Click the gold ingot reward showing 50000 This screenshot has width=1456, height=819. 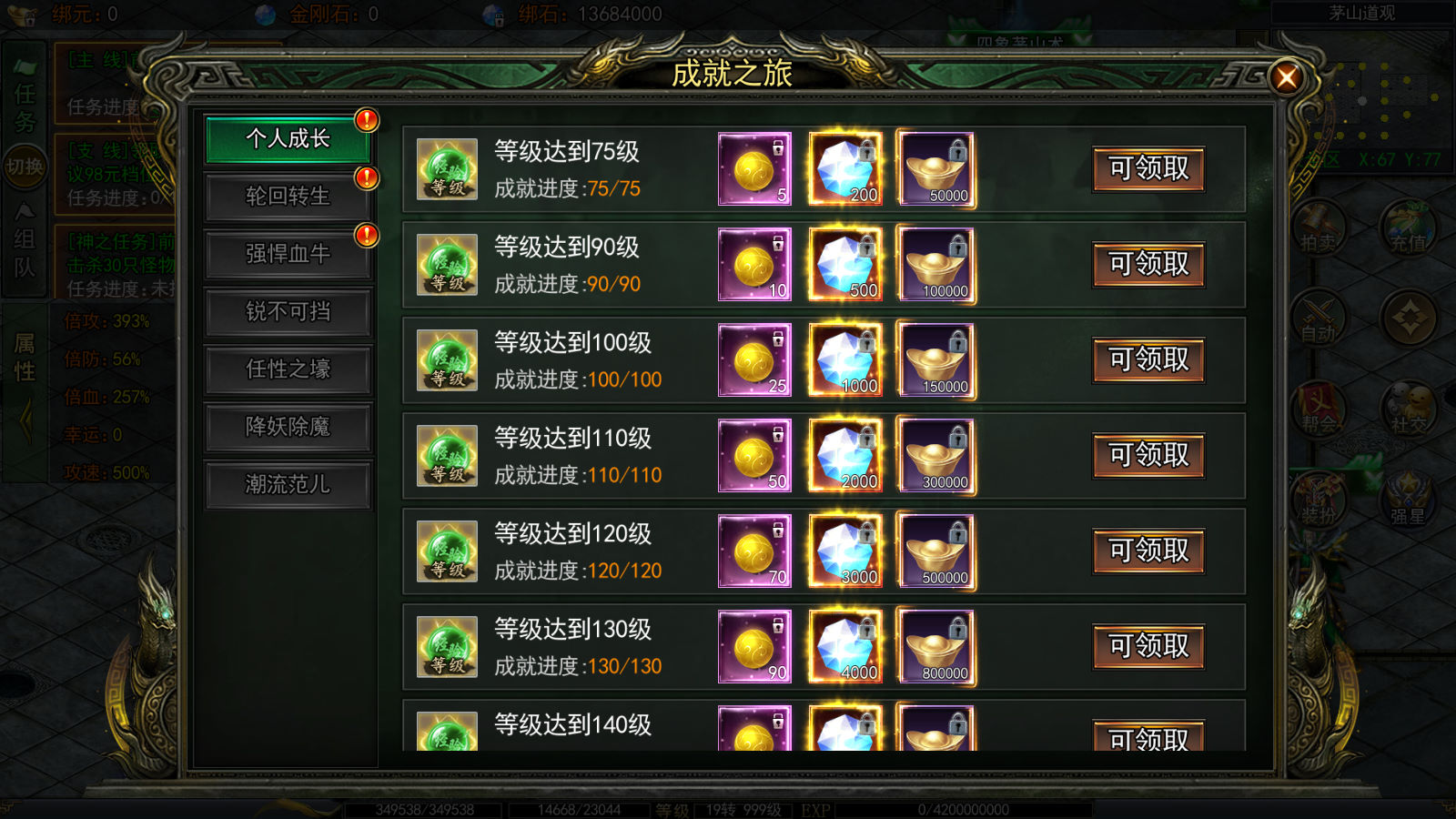(935, 169)
